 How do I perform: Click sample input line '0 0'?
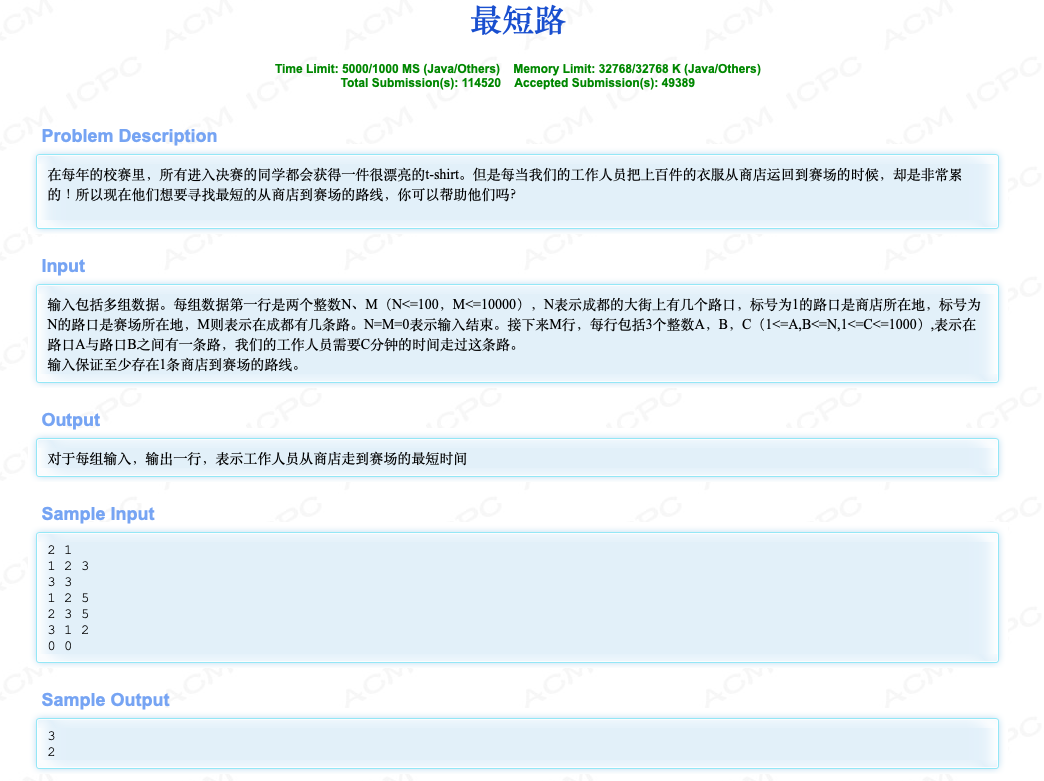59,646
